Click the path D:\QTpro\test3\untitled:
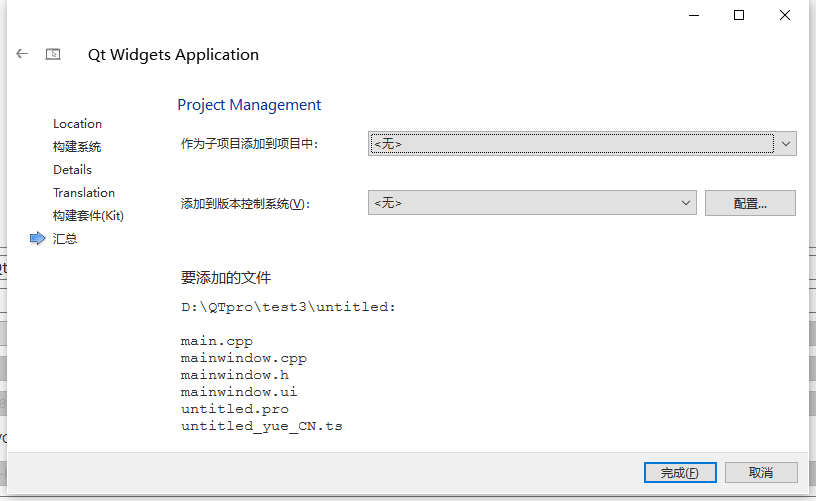The width and height of the screenshot is (816, 501). coord(288,307)
